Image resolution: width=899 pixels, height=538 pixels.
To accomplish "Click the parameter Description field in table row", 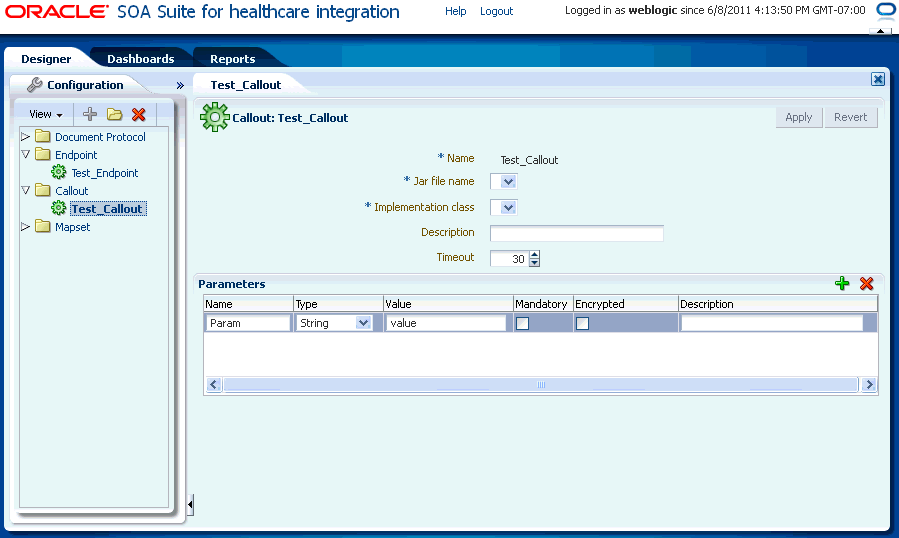I will pos(772,323).
